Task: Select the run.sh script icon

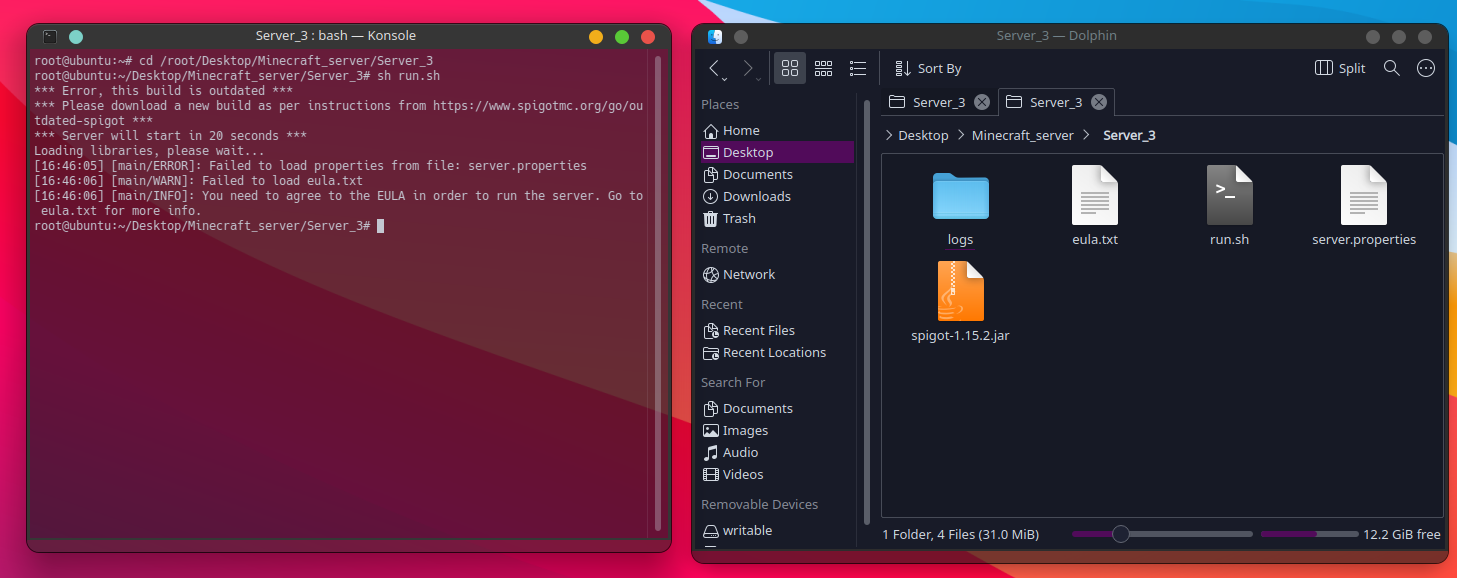Action: pos(1229,195)
